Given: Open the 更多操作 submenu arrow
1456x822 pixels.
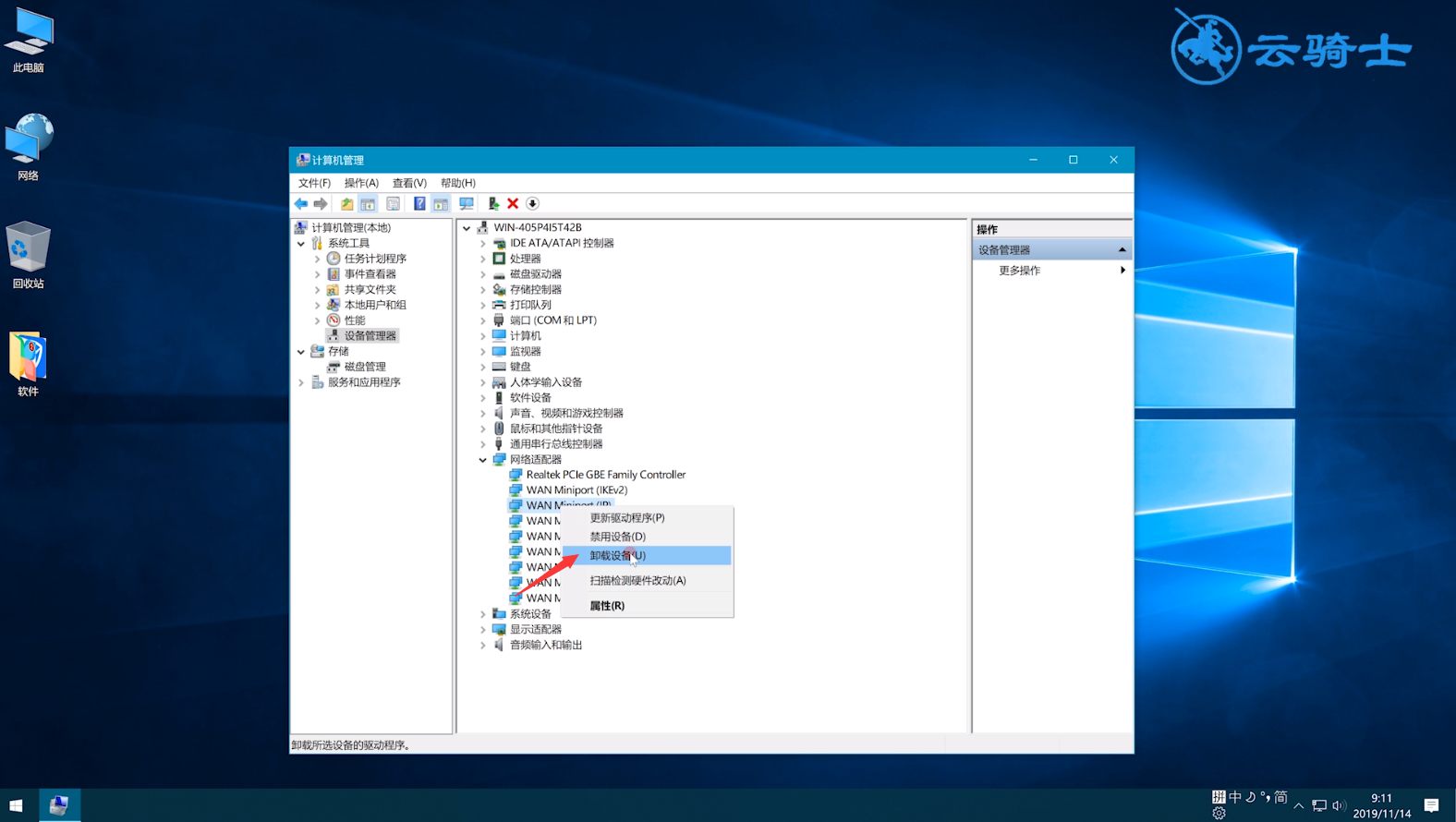Looking at the screenshot, I should [1122, 271].
